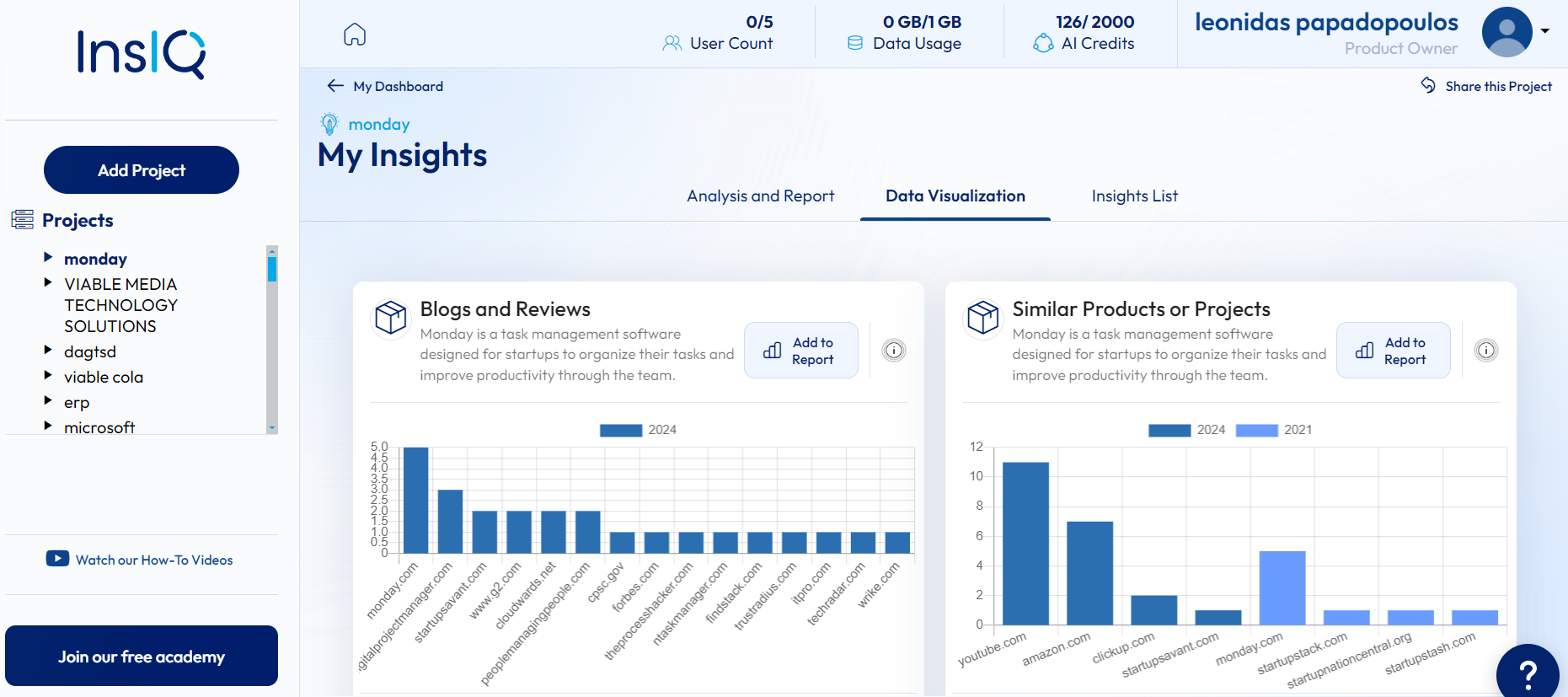This screenshot has width=1568, height=697.
Task: Select the microsoft project name
Action: tap(99, 427)
